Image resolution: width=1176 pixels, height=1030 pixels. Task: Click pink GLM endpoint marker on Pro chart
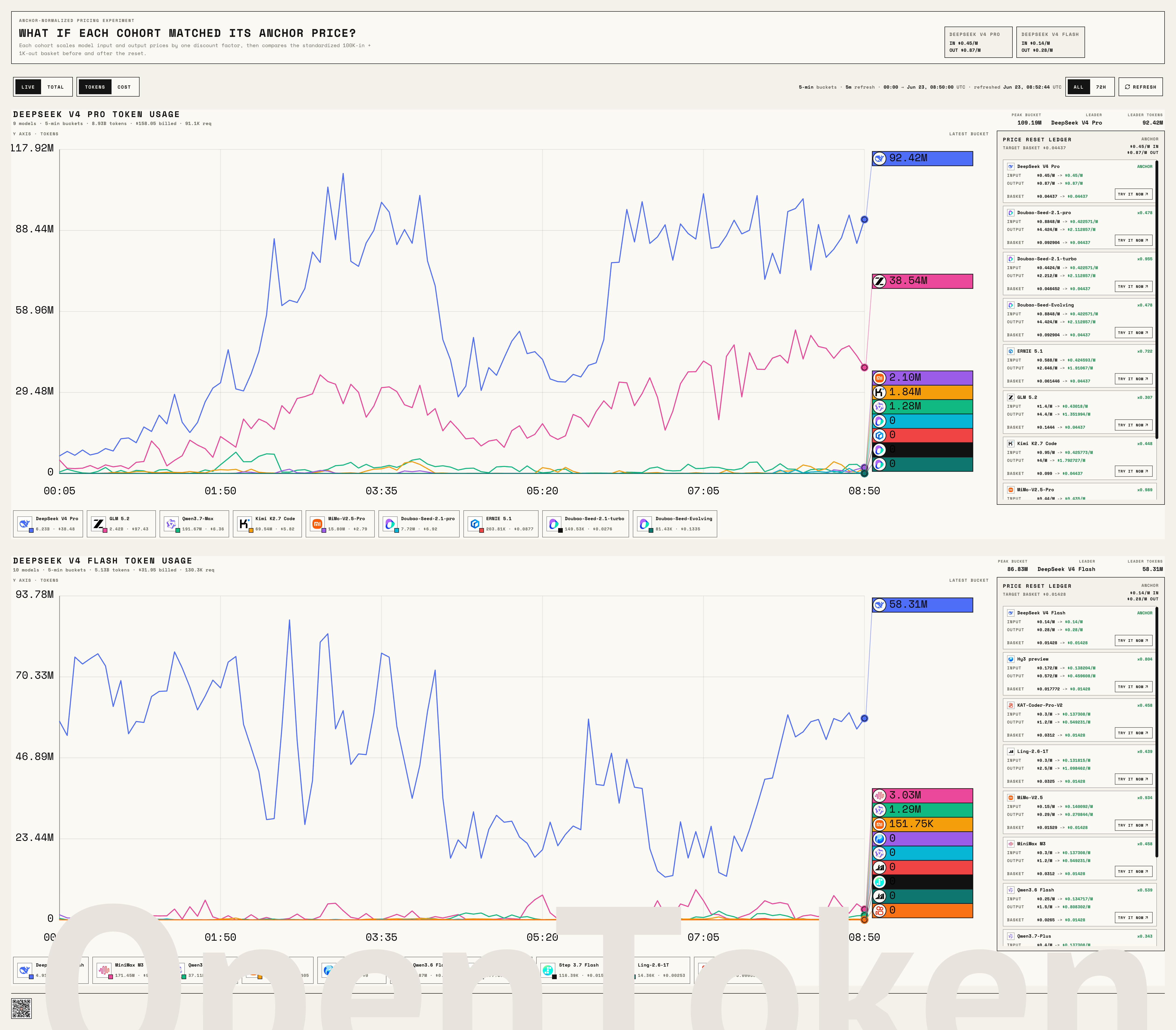[x=864, y=368]
